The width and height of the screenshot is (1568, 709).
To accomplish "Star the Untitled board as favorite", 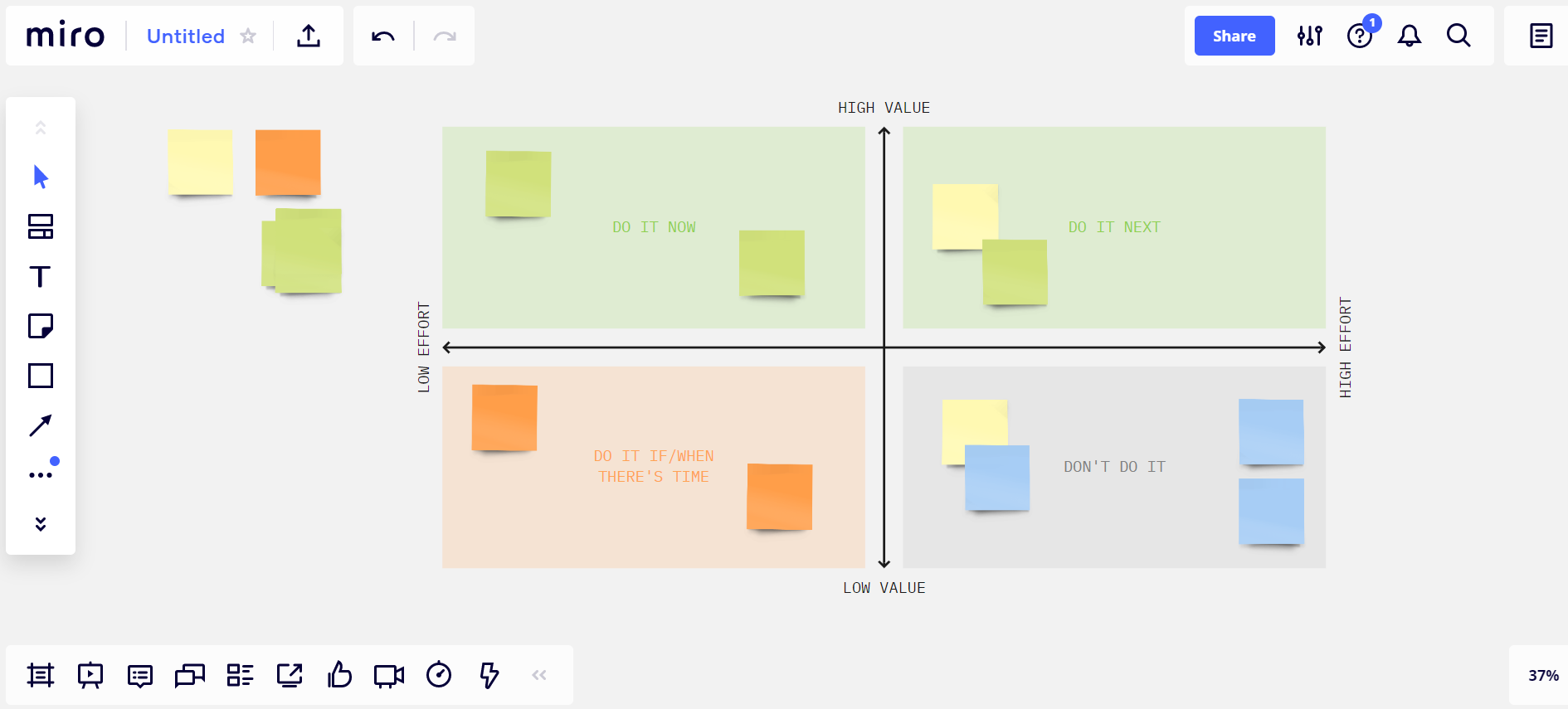I will click(x=248, y=36).
